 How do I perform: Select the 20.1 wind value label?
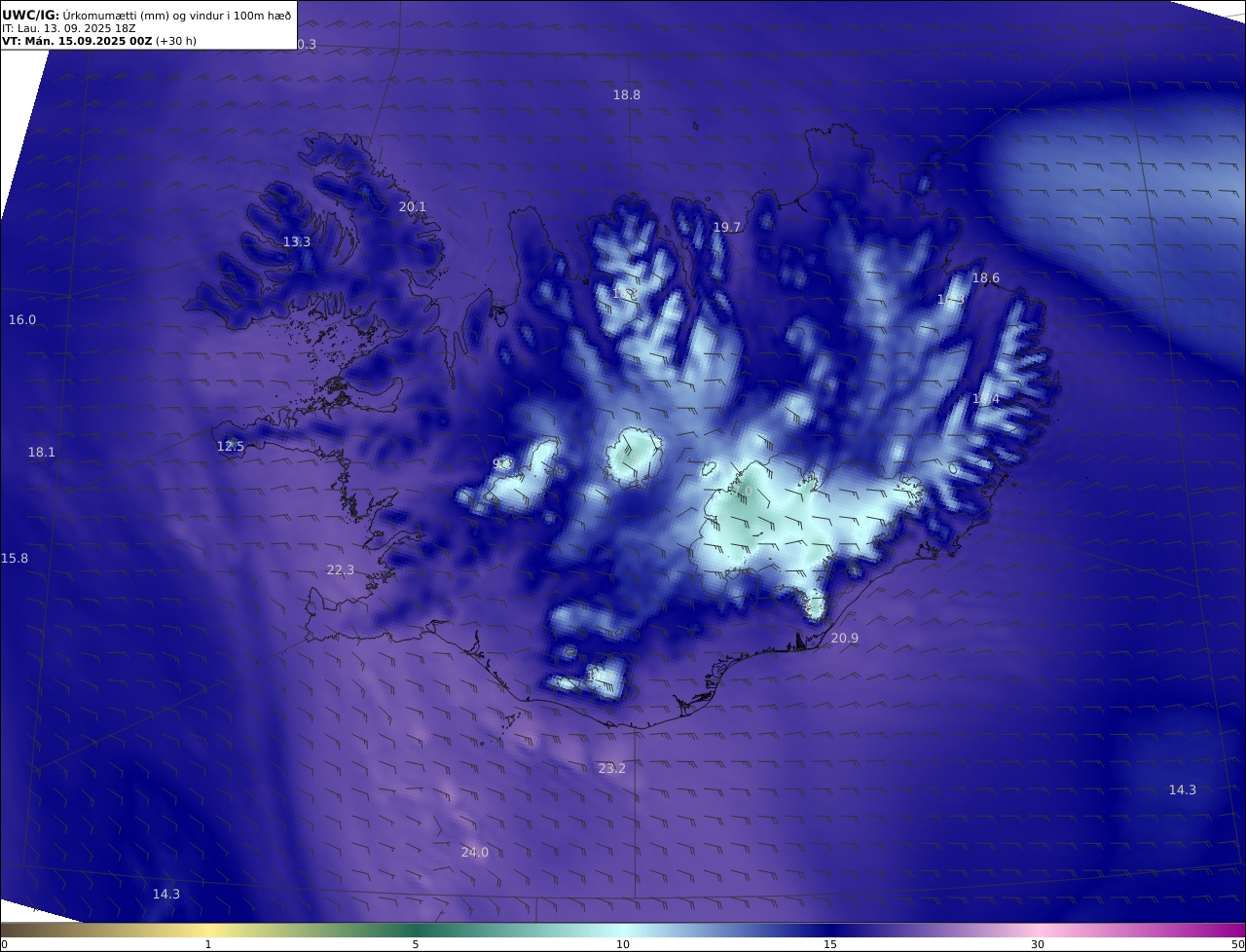[413, 207]
